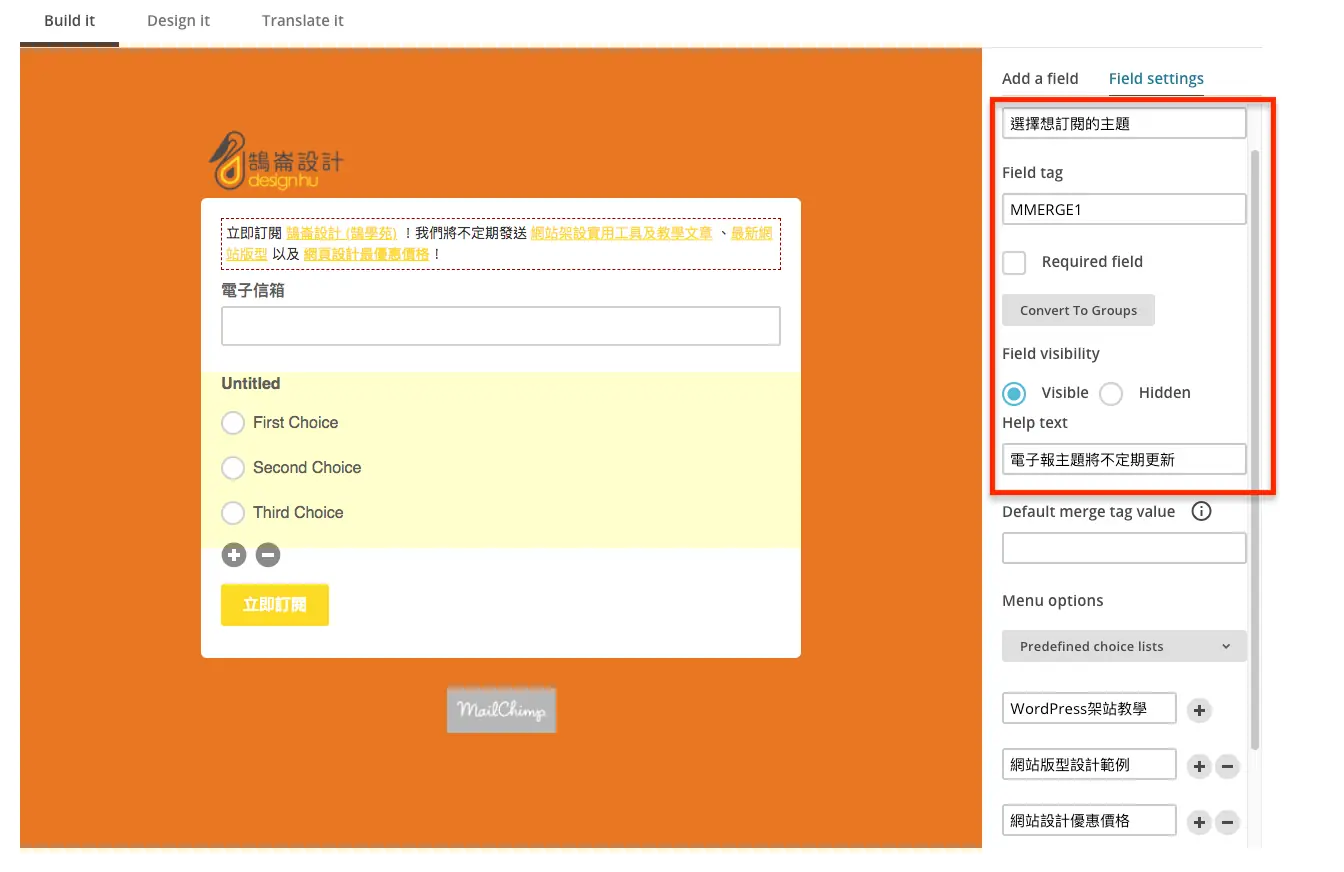Image resolution: width=1344 pixels, height=872 pixels.
Task: Click the yellow 立即訂閱 subscribe button
Action: pyautogui.click(x=275, y=605)
